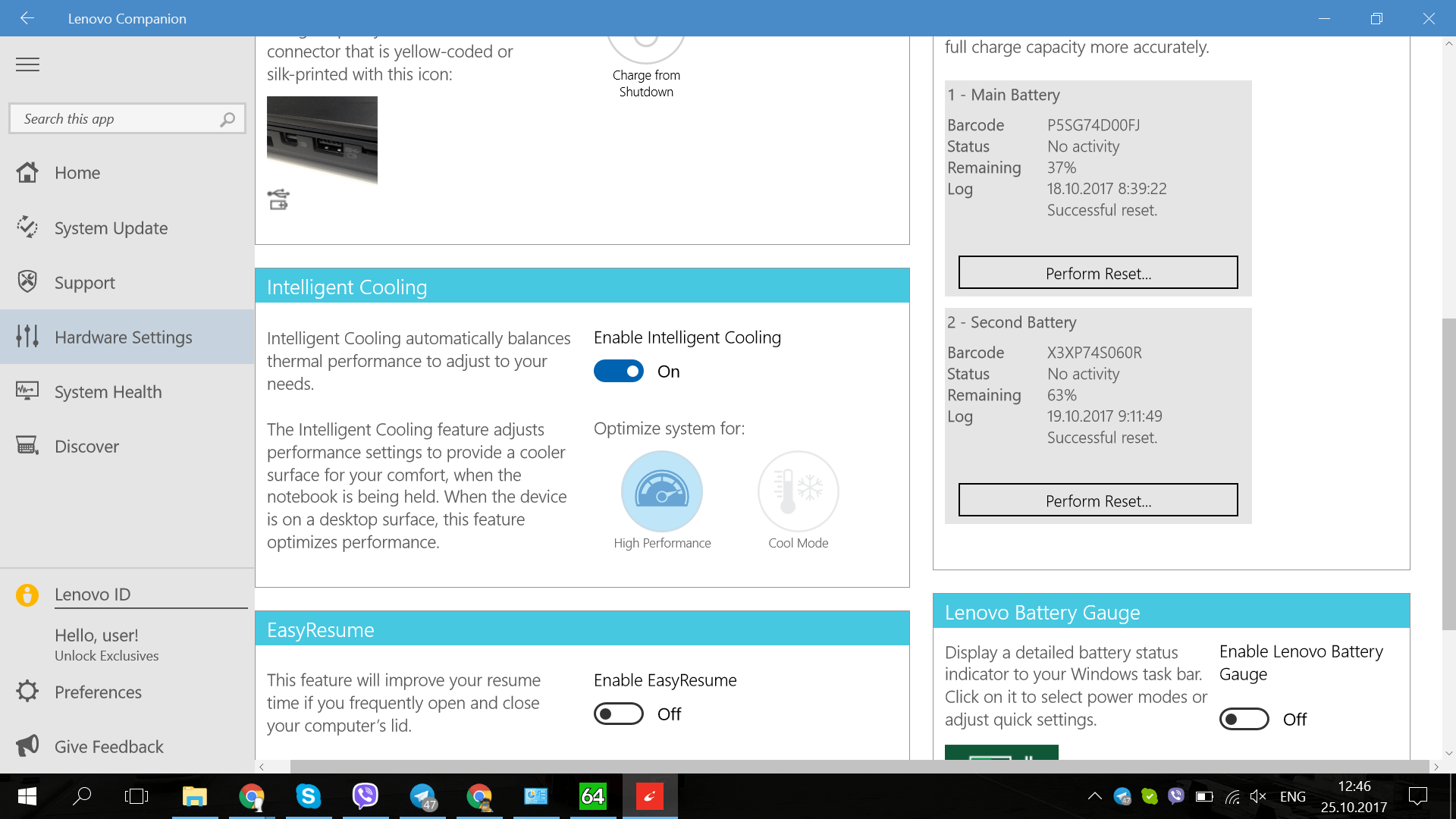Image resolution: width=1456 pixels, height=819 pixels.
Task: Turn on Lenovo Battery Gauge toggle
Action: coord(1244,720)
